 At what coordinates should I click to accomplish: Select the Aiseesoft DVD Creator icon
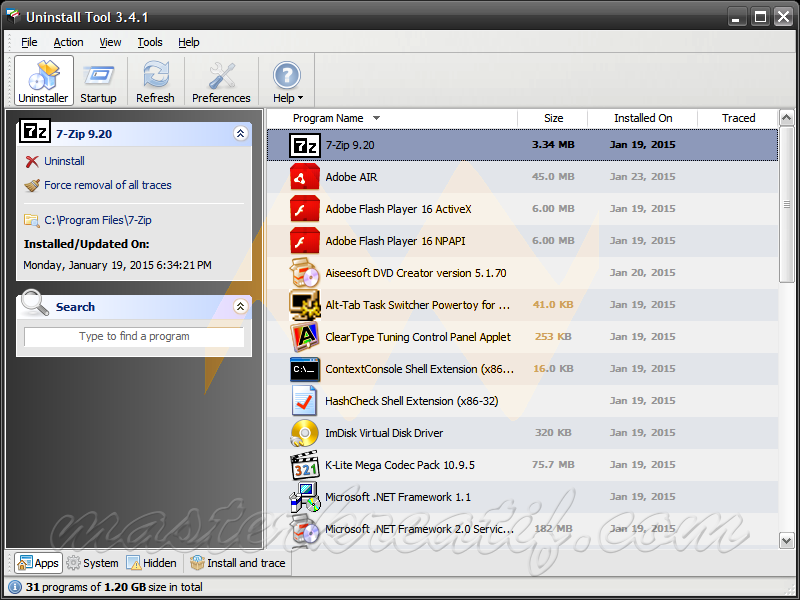(305, 273)
